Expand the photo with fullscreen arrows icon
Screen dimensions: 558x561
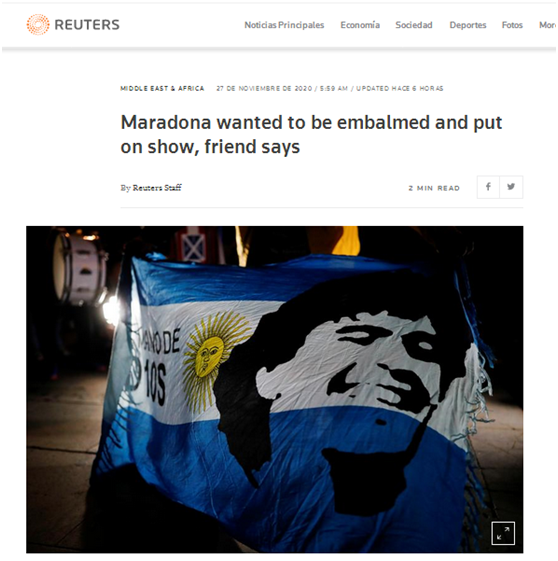(x=503, y=533)
